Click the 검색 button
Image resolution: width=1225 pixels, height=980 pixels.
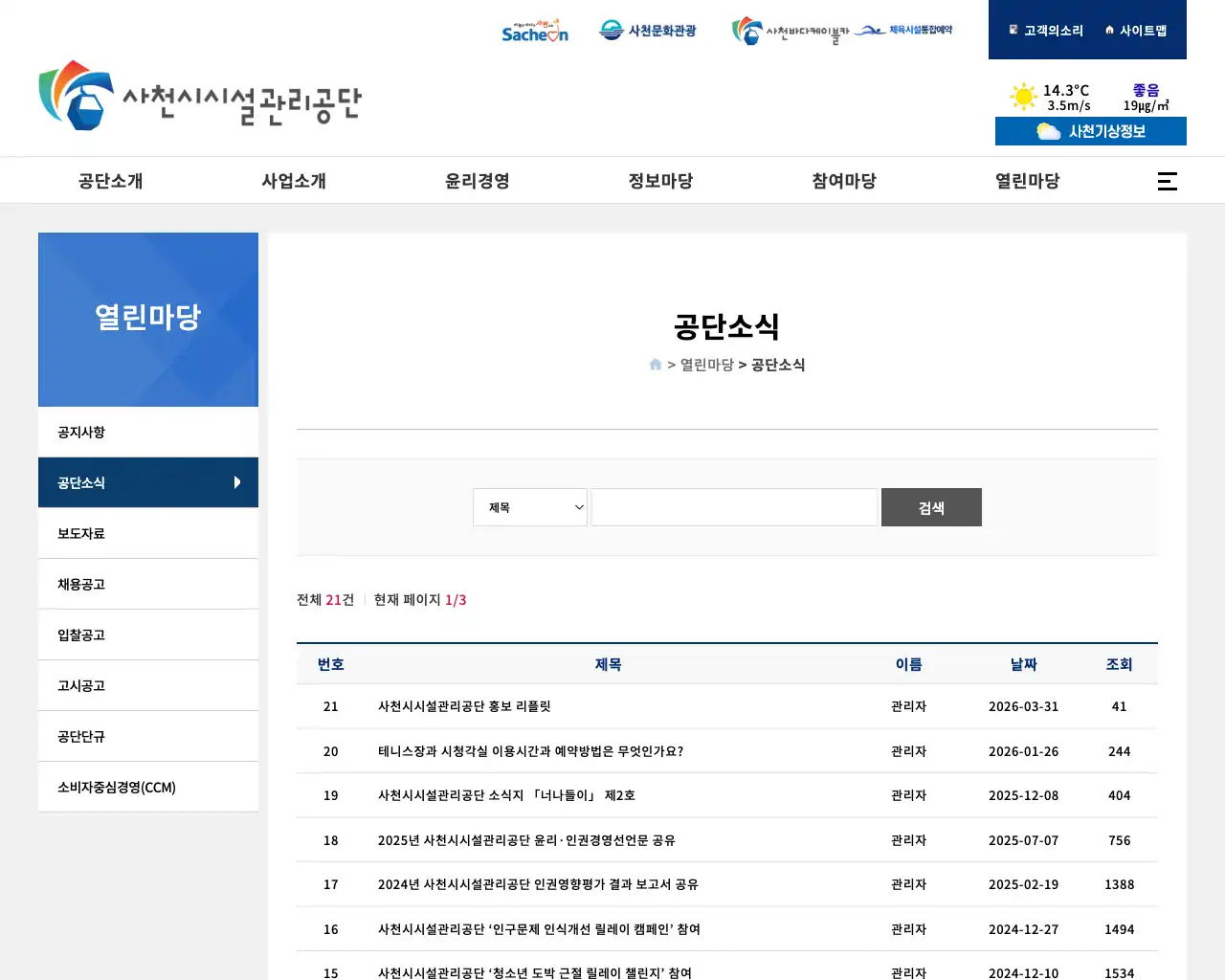pos(931,507)
